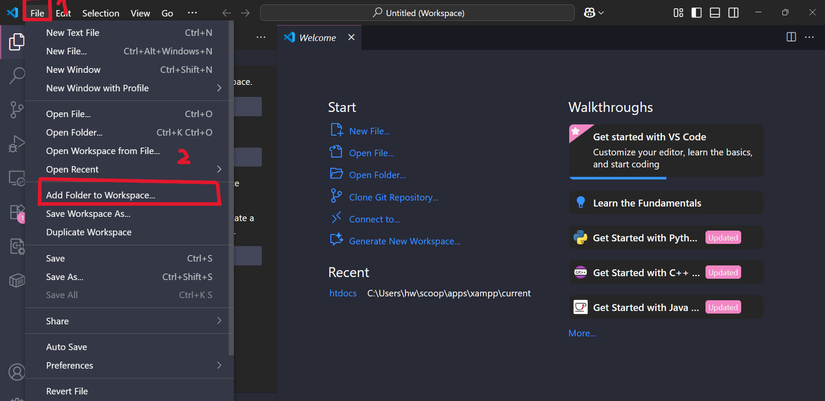Choose Save As... menu entry

(x=127, y=277)
